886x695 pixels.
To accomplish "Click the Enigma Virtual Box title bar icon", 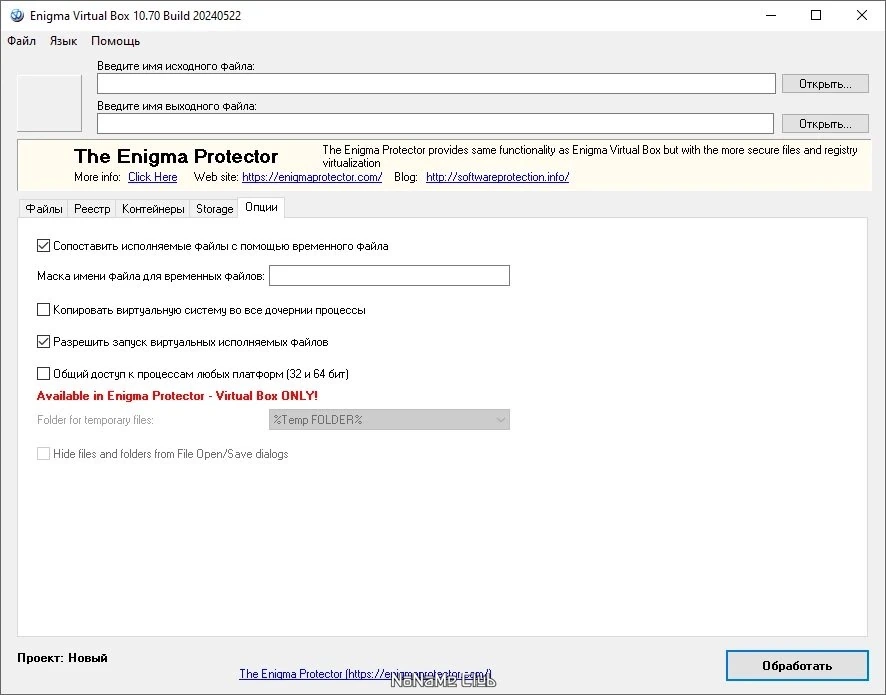I will click(17, 15).
